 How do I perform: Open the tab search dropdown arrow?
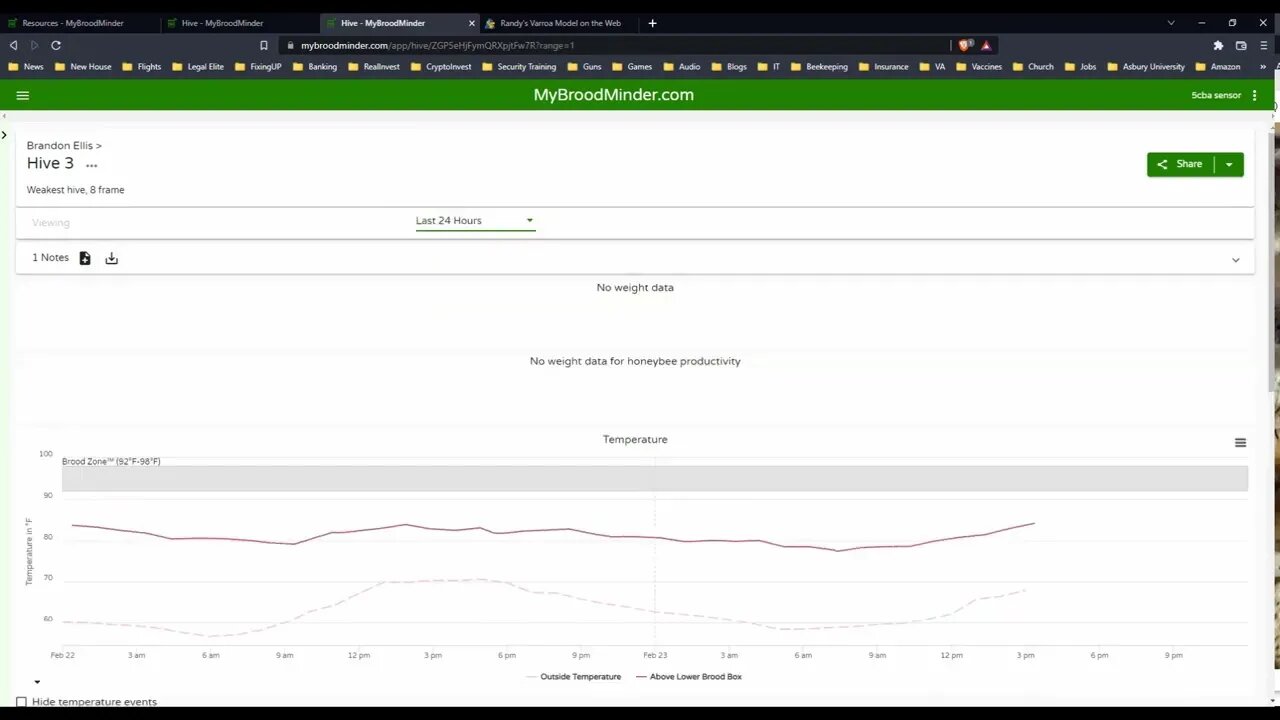1171,23
